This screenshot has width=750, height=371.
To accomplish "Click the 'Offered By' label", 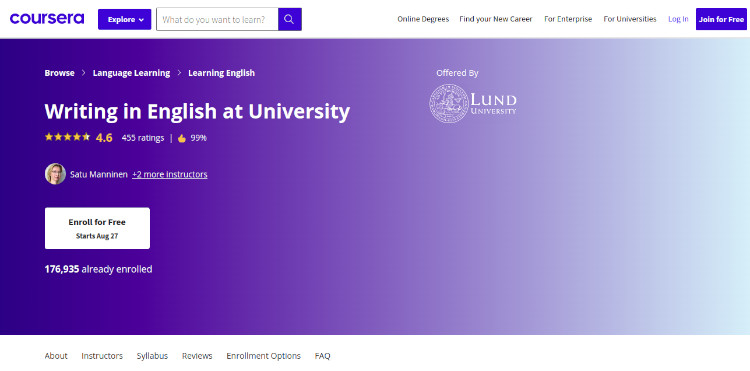I will click(x=457, y=73).
